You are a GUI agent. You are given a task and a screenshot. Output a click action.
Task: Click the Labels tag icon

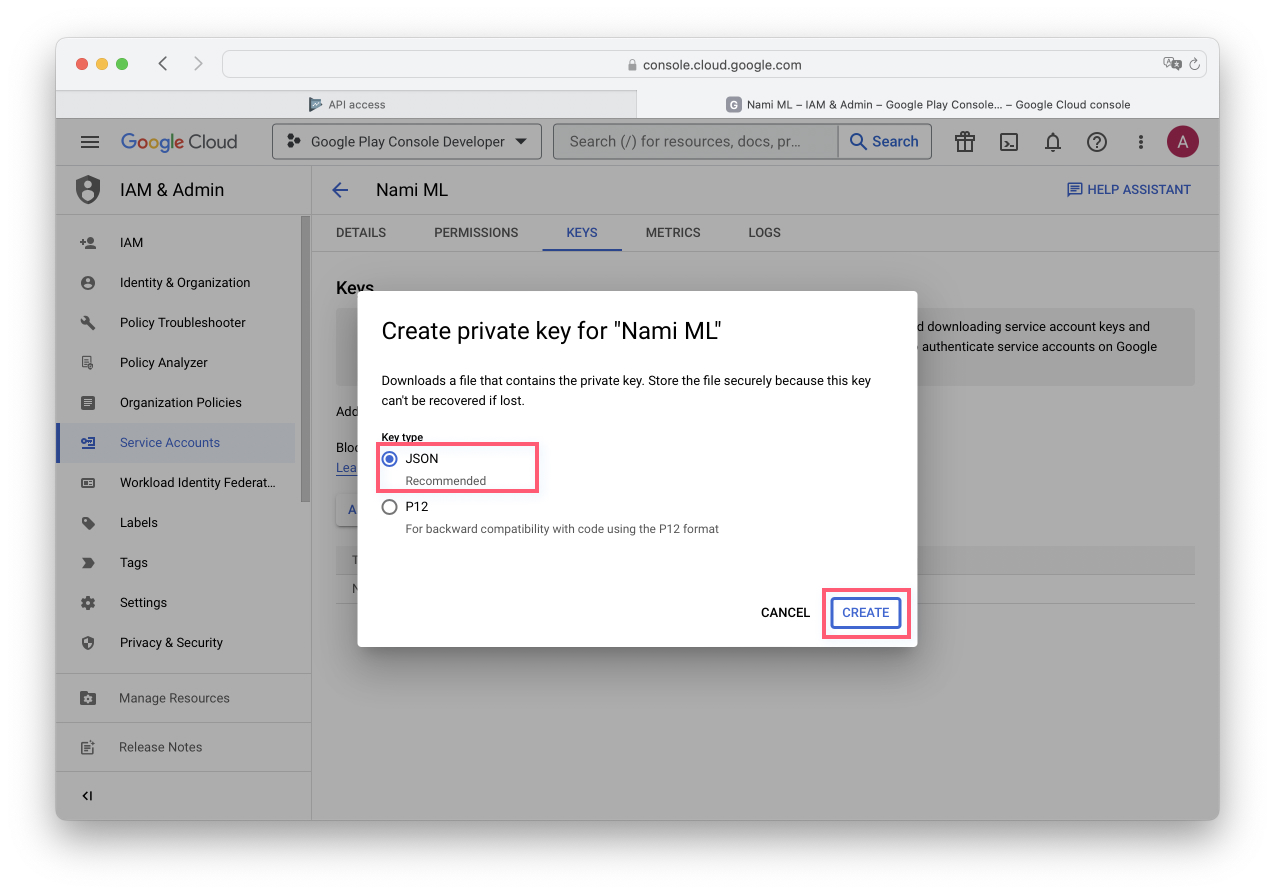coord(88,523)
